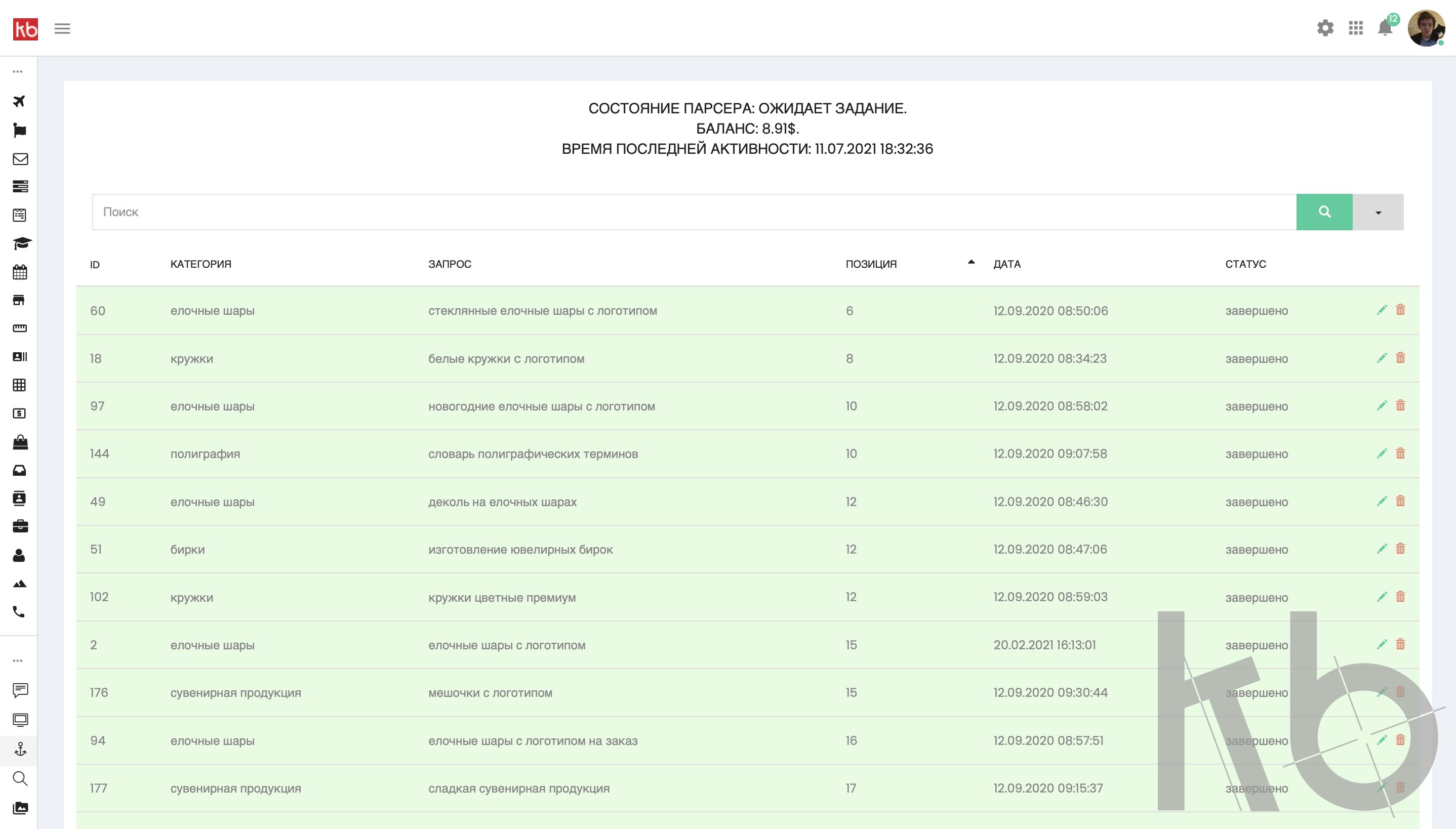Open the apps grid icon in the header

[1356, 28]
